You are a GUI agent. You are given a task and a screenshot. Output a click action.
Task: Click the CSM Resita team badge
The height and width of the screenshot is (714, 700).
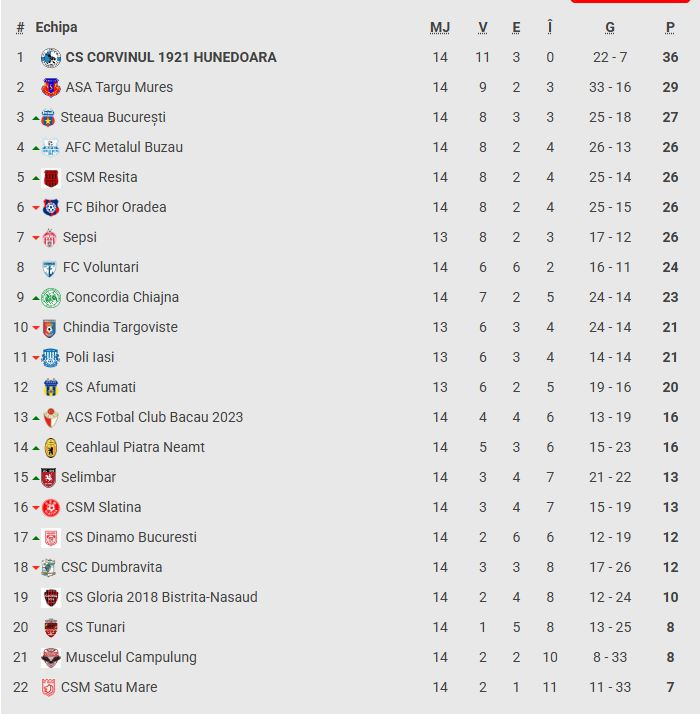51,178
